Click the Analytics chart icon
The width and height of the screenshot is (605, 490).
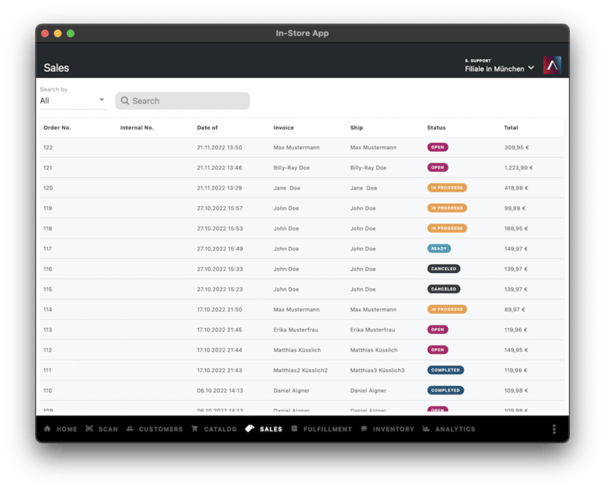coord(426,429)
